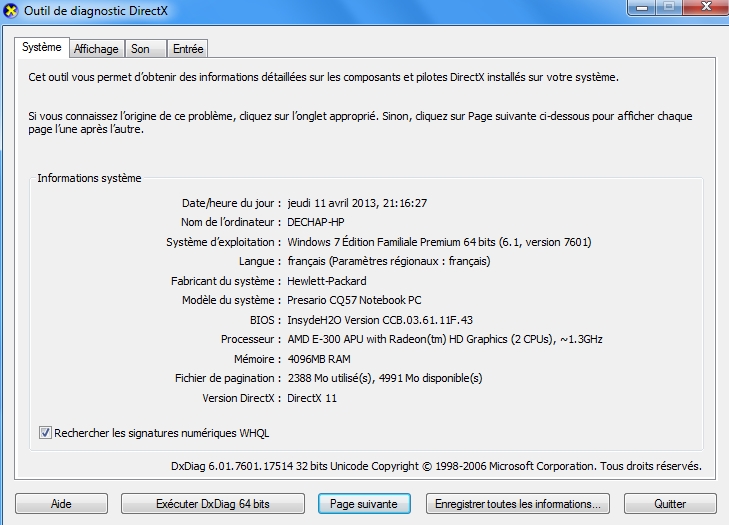Open the Affichage tab
This screenshot has width=729, height=525.
point(96,49)
